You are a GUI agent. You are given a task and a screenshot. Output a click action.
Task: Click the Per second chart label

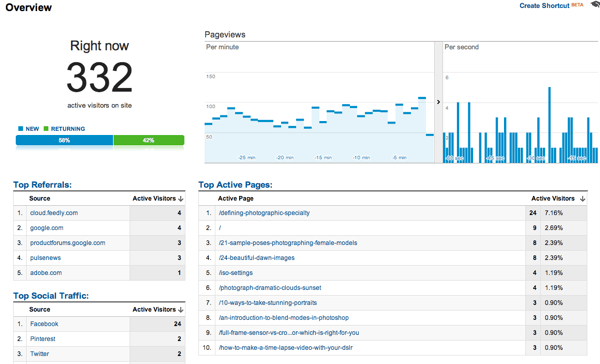pyautogui.click(x=461, y=47)
